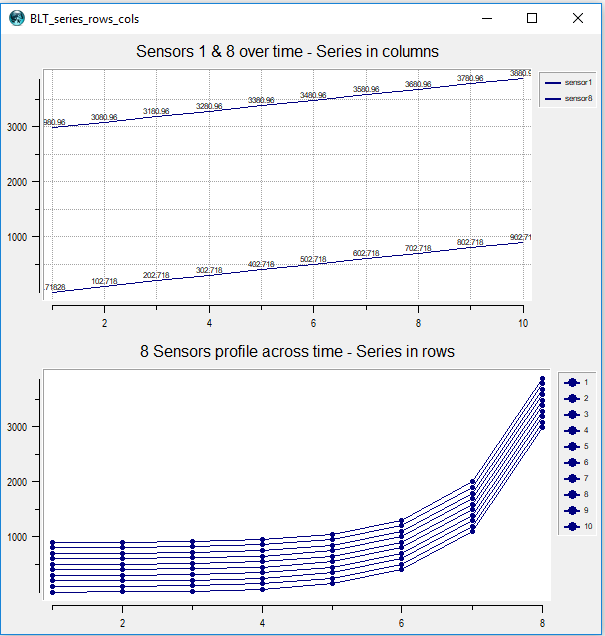Toggle series 5 in bottom chart legend
The width and height of the screenshot is (605, 636).
tap(576, 446)
